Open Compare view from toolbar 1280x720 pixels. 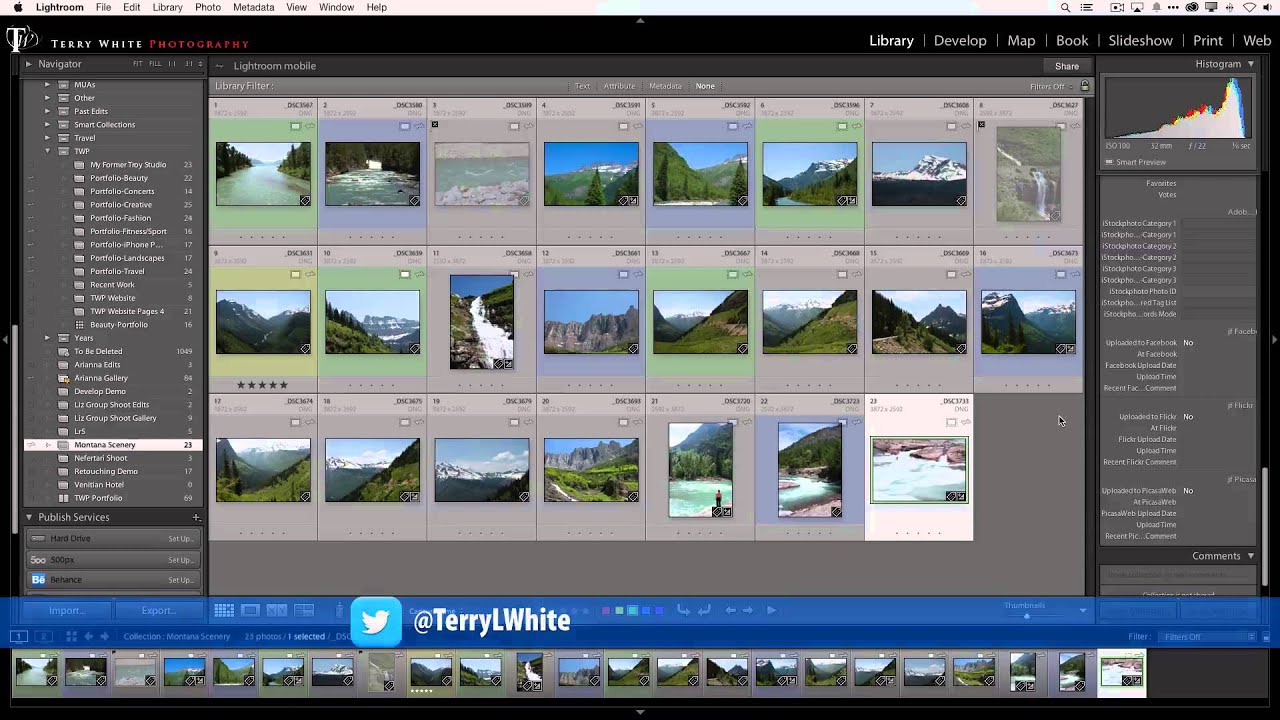coord(277,610)
